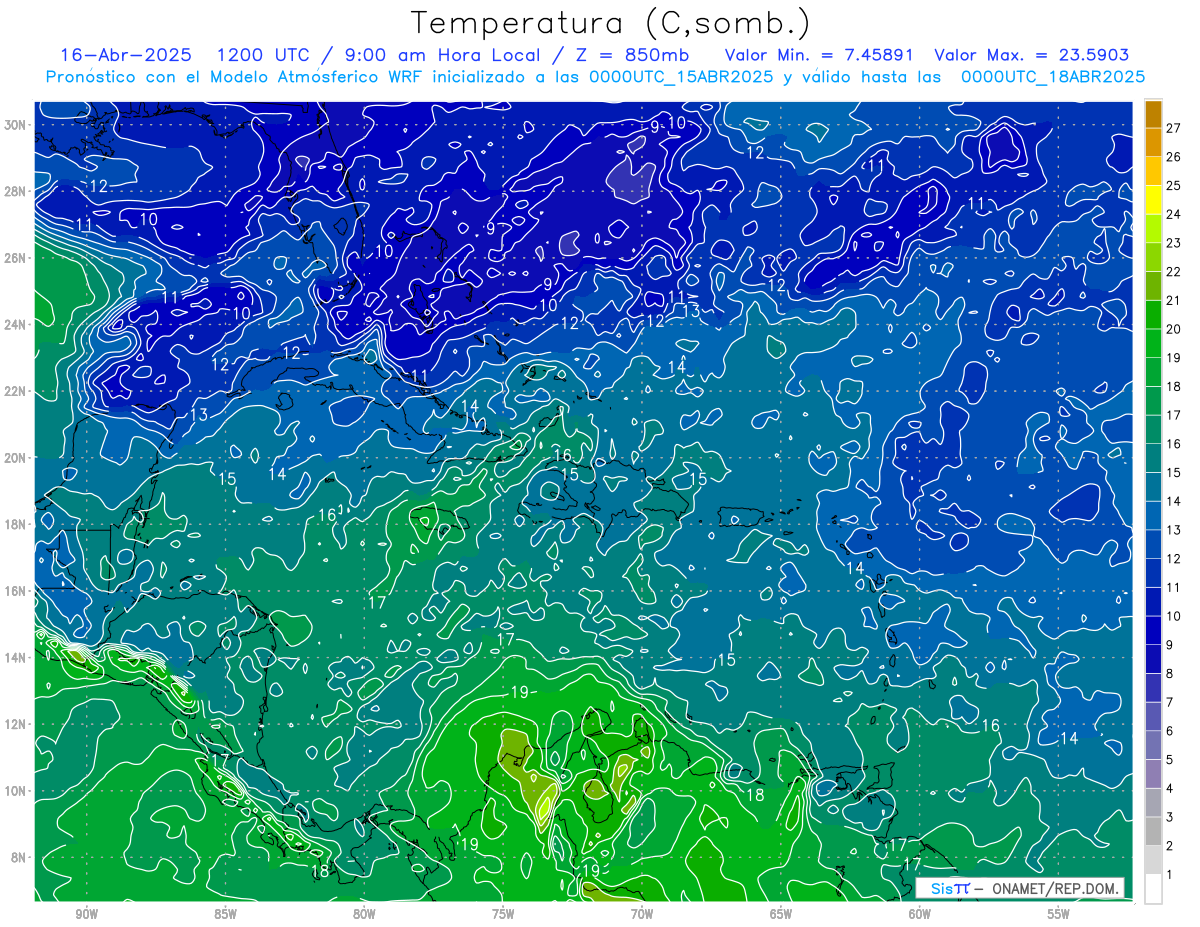Image resolution: width=1200 pixels, height=927 pixels.
Task: Click the '5' label on the color scale
Action: 1170,760
